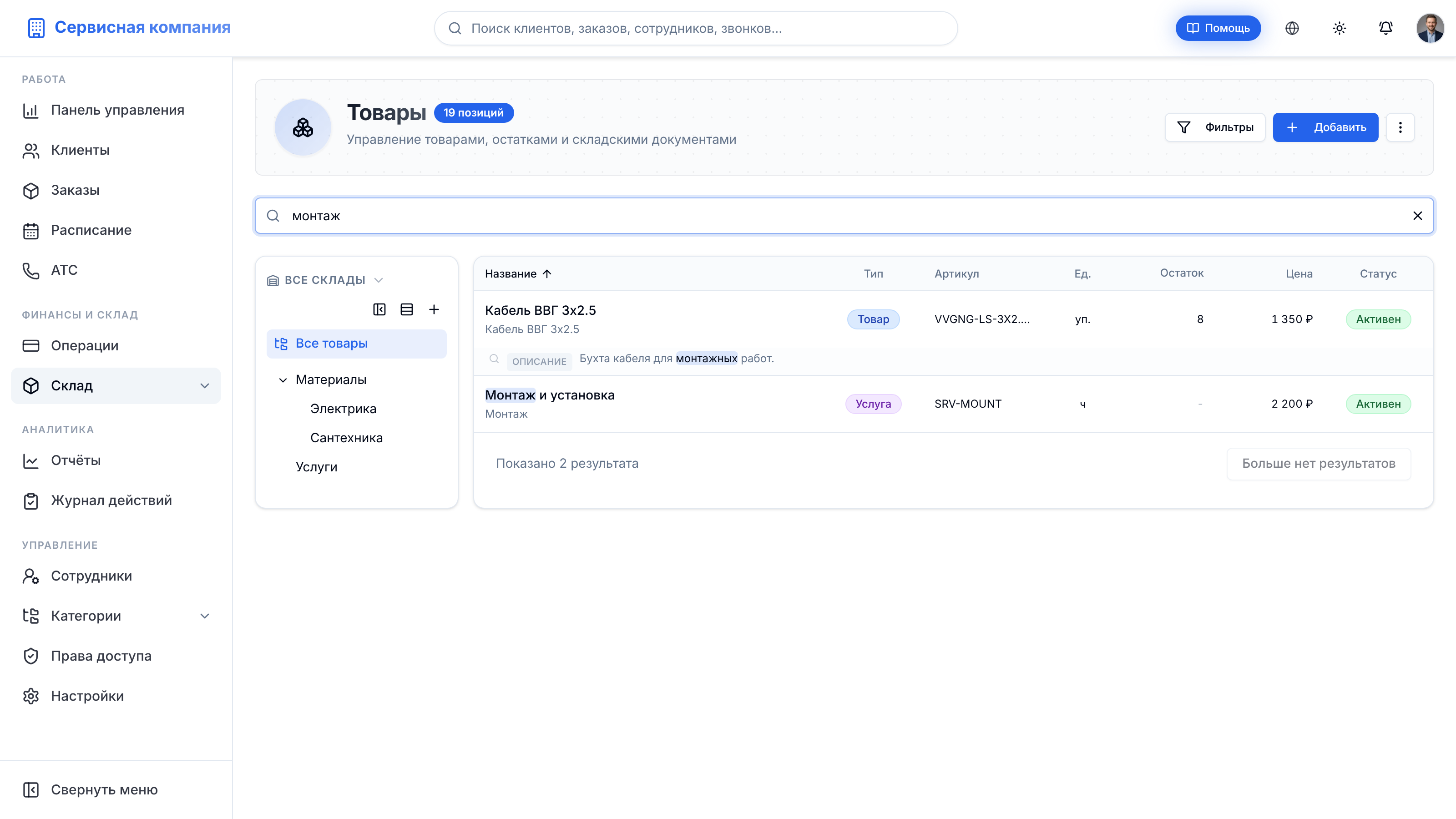Image resolution: width=1456 pixels, height=819 pixels.
Task: Click the 2 200 ₽ price cell
Action: pos(1292,404)
